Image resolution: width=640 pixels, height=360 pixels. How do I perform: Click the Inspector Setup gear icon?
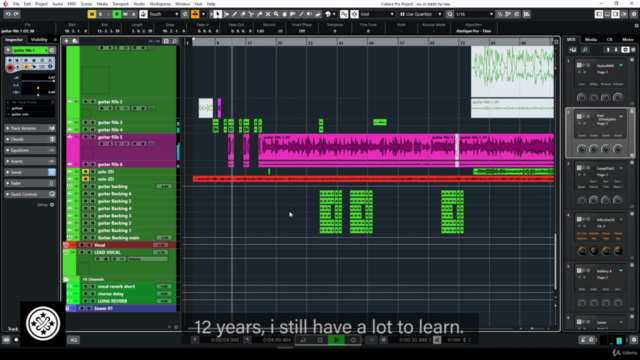(x=52, y=204)
